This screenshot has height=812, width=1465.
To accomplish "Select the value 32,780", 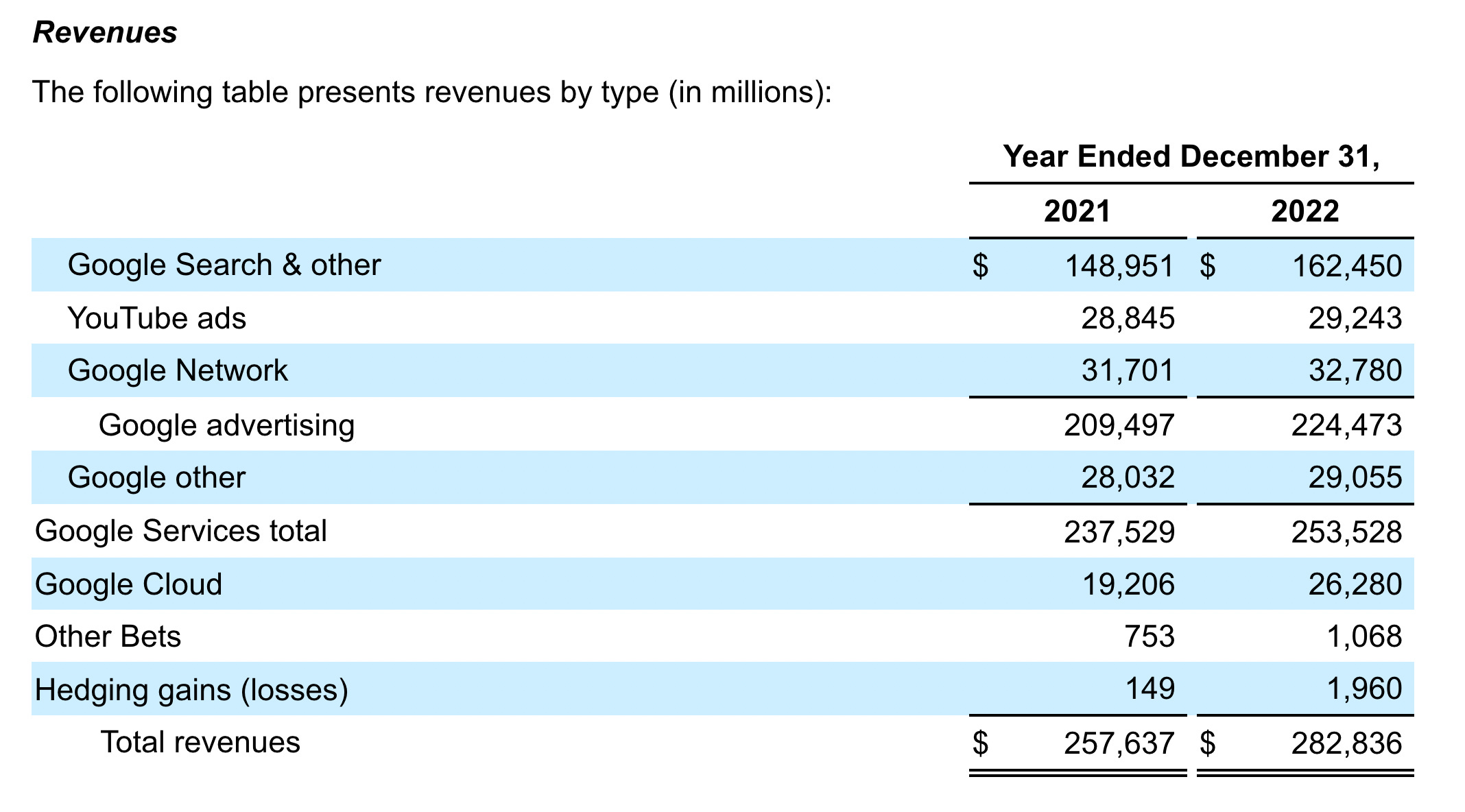I will (x=1355, y=370).
